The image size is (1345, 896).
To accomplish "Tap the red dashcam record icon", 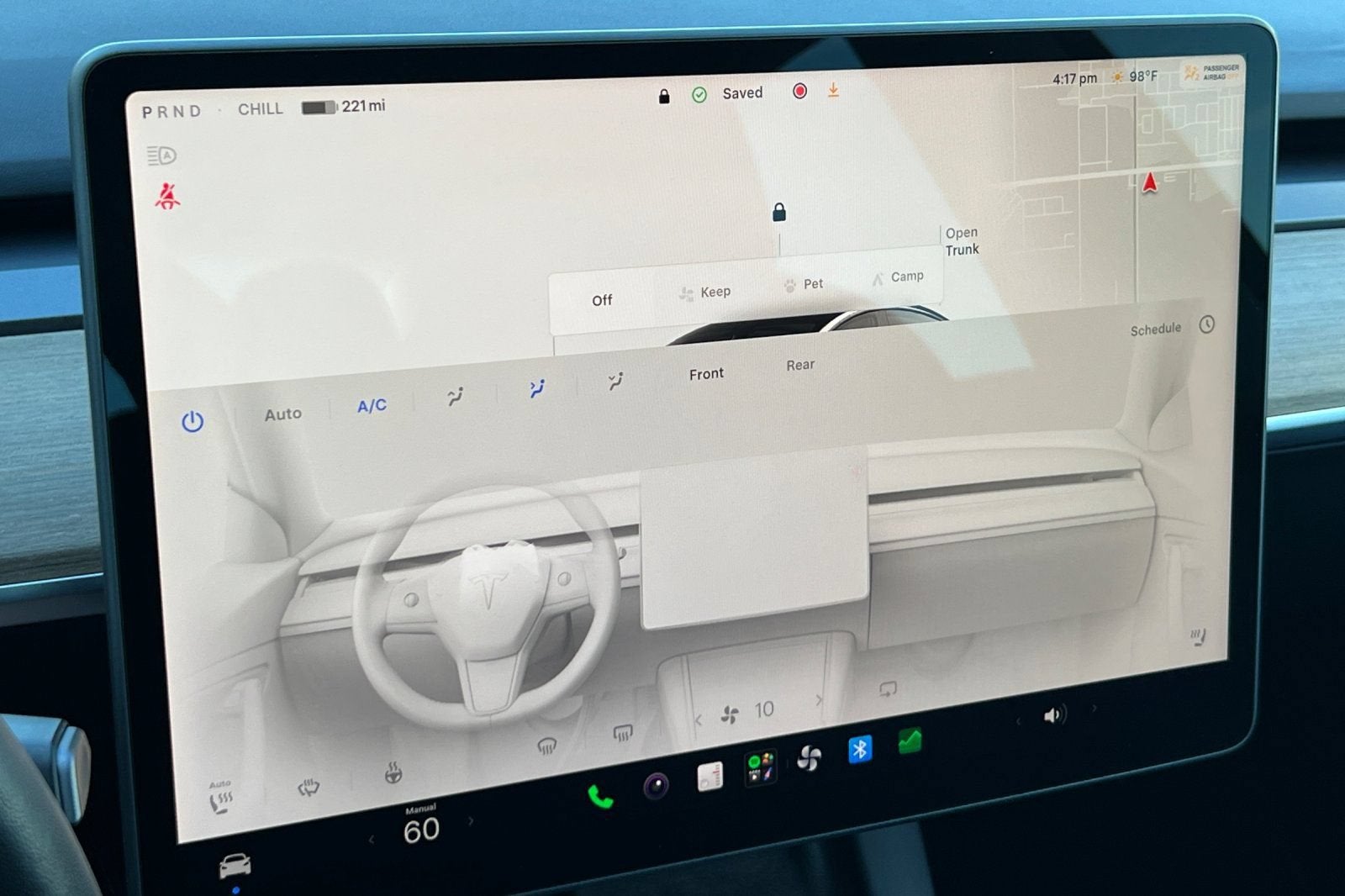I will [799, 91].
